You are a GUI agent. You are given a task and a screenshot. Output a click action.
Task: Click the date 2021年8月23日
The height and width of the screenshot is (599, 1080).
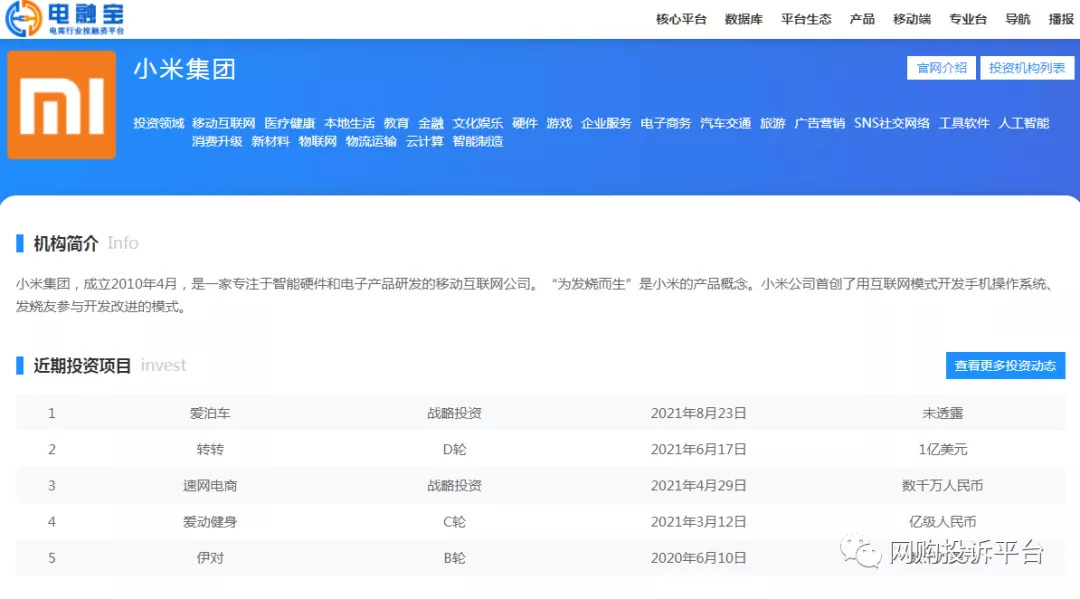698,413
